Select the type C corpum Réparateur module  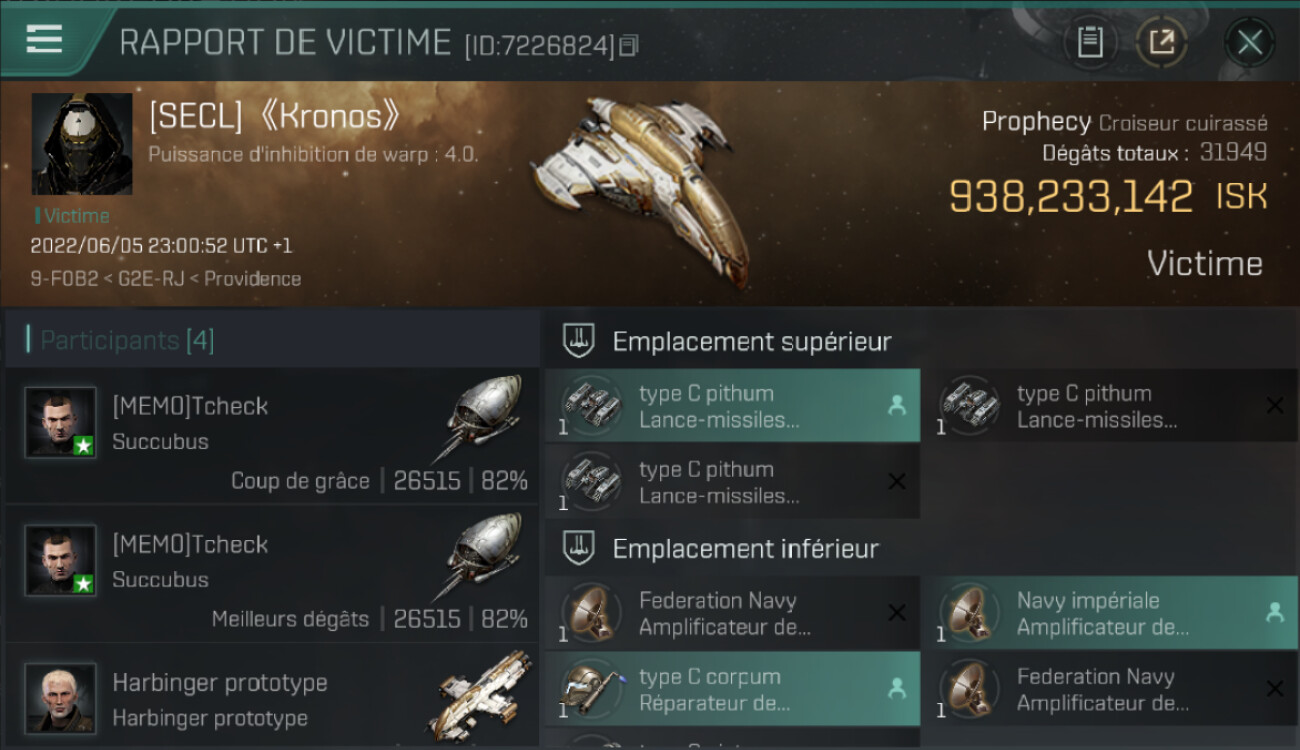732,689
